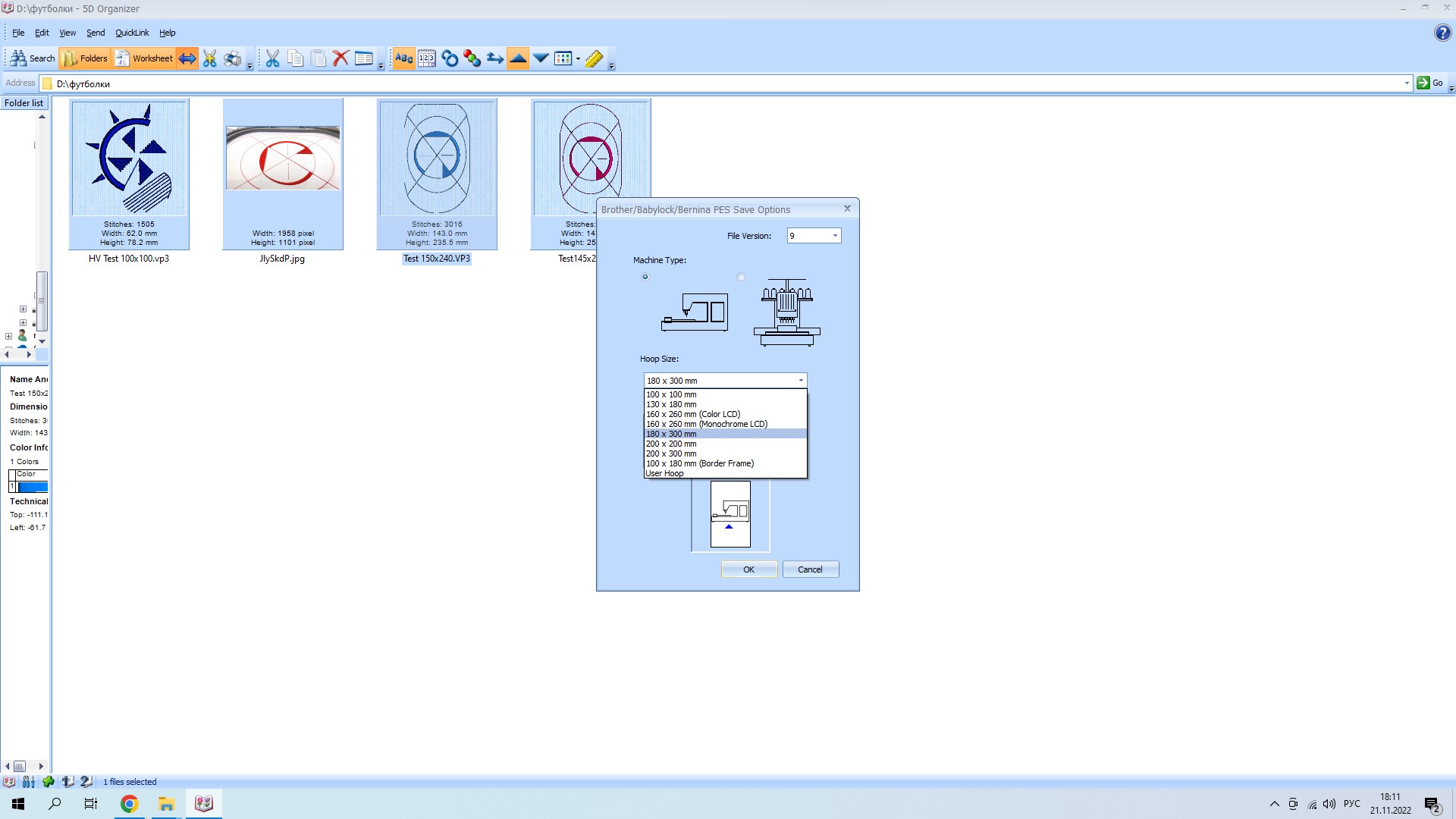Expand the Address bar dropdown arrow
The image size is (1456, 819).
(1407, 83)
